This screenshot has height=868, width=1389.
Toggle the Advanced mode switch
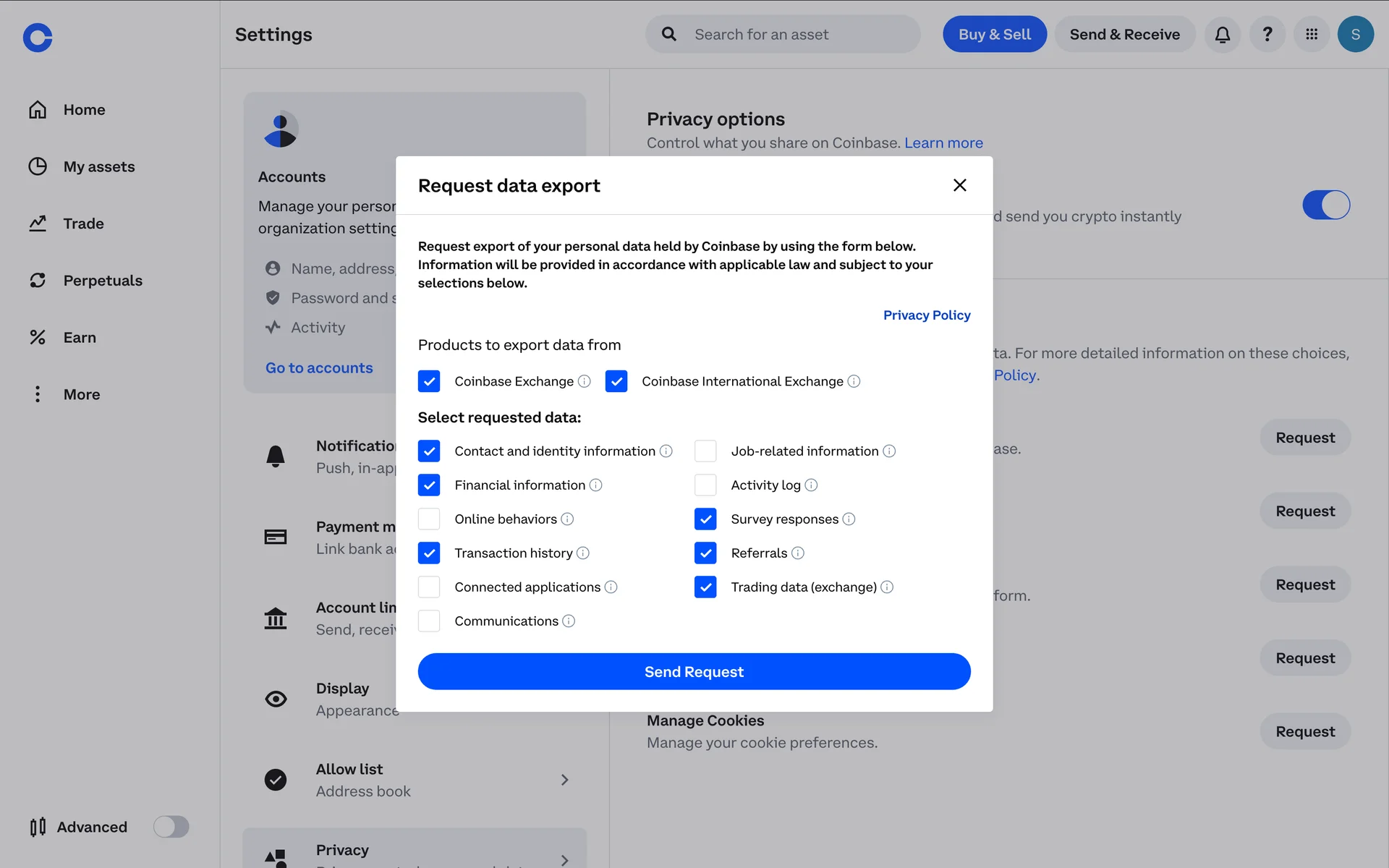[171, 827]
